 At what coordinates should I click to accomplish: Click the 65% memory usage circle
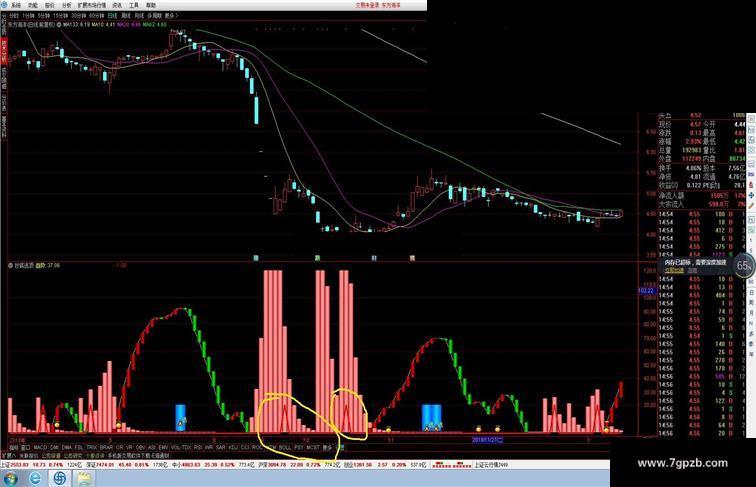pyautogui.click(x=743, y=266)
